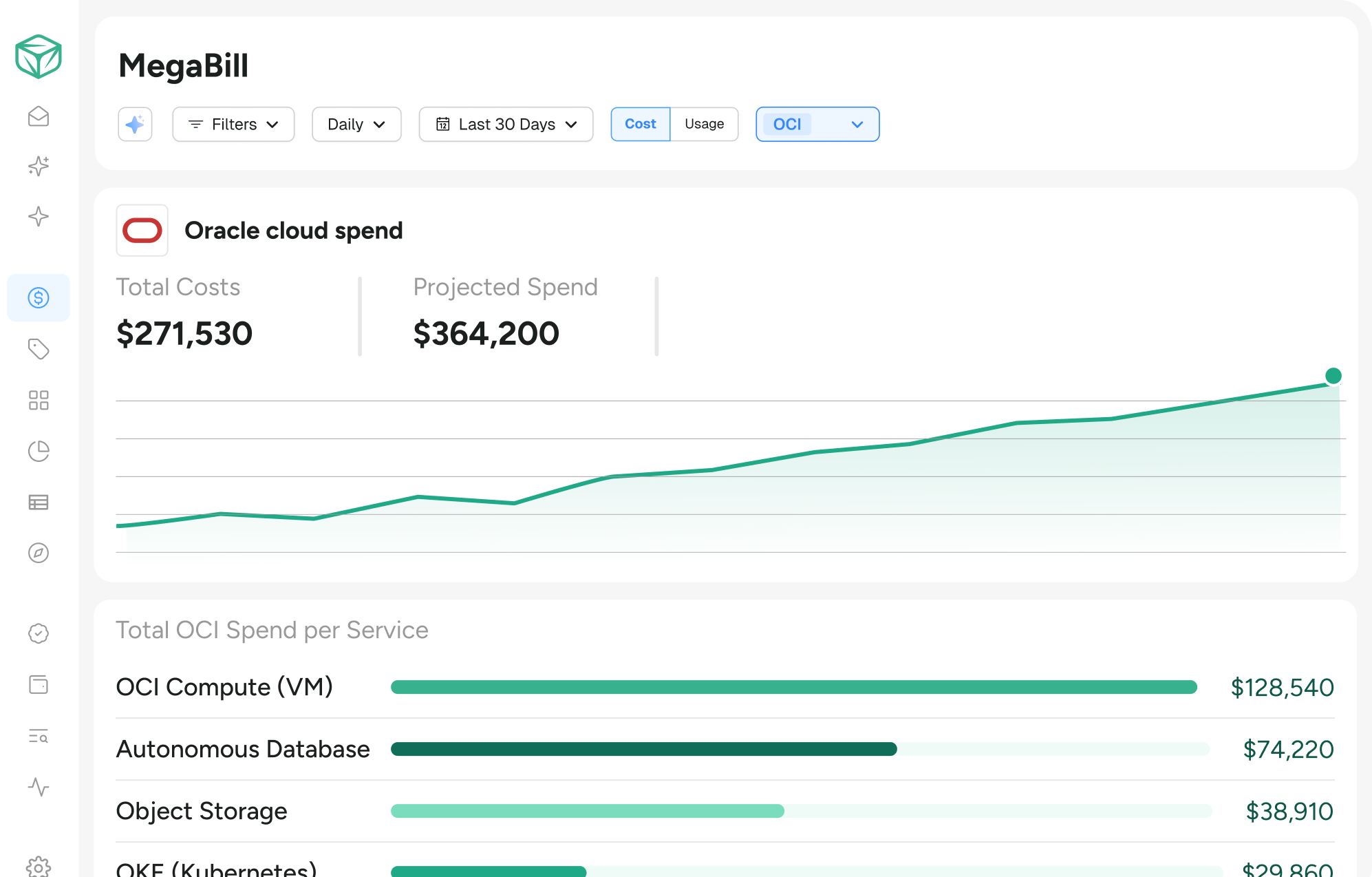Select the four-squares grid sidebar icon
1372x877 pixels.
pos(39,400)
